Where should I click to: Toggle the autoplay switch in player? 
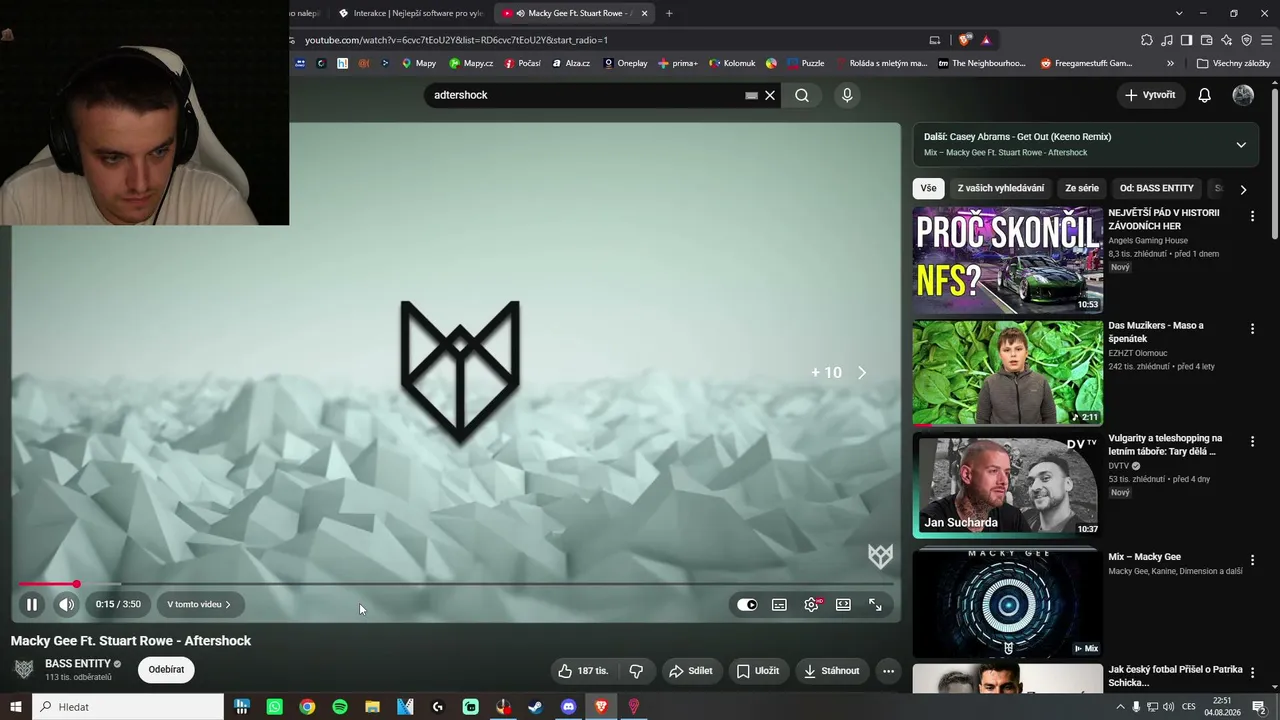tap(747, 604)
